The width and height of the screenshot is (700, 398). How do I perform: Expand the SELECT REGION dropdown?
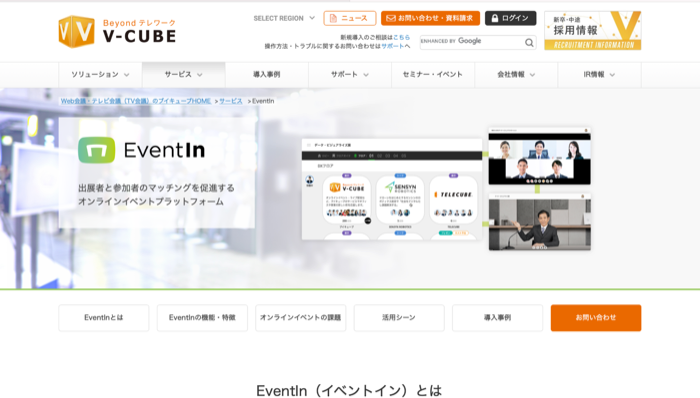[x=284, y=18]
